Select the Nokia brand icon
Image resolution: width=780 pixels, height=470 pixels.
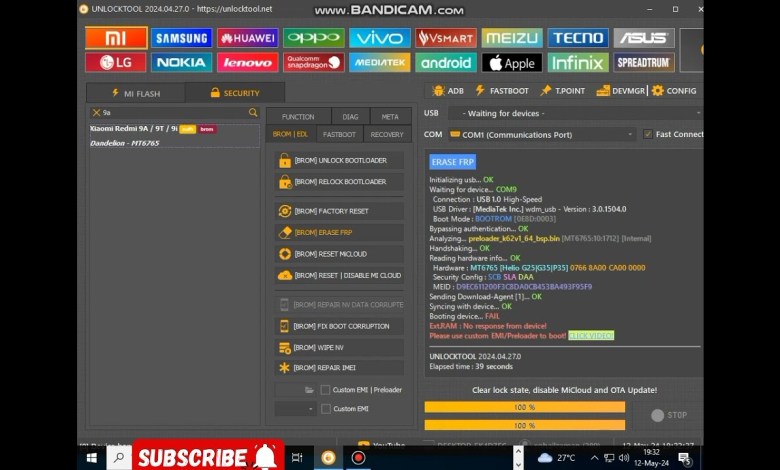(x=182, y=63)
